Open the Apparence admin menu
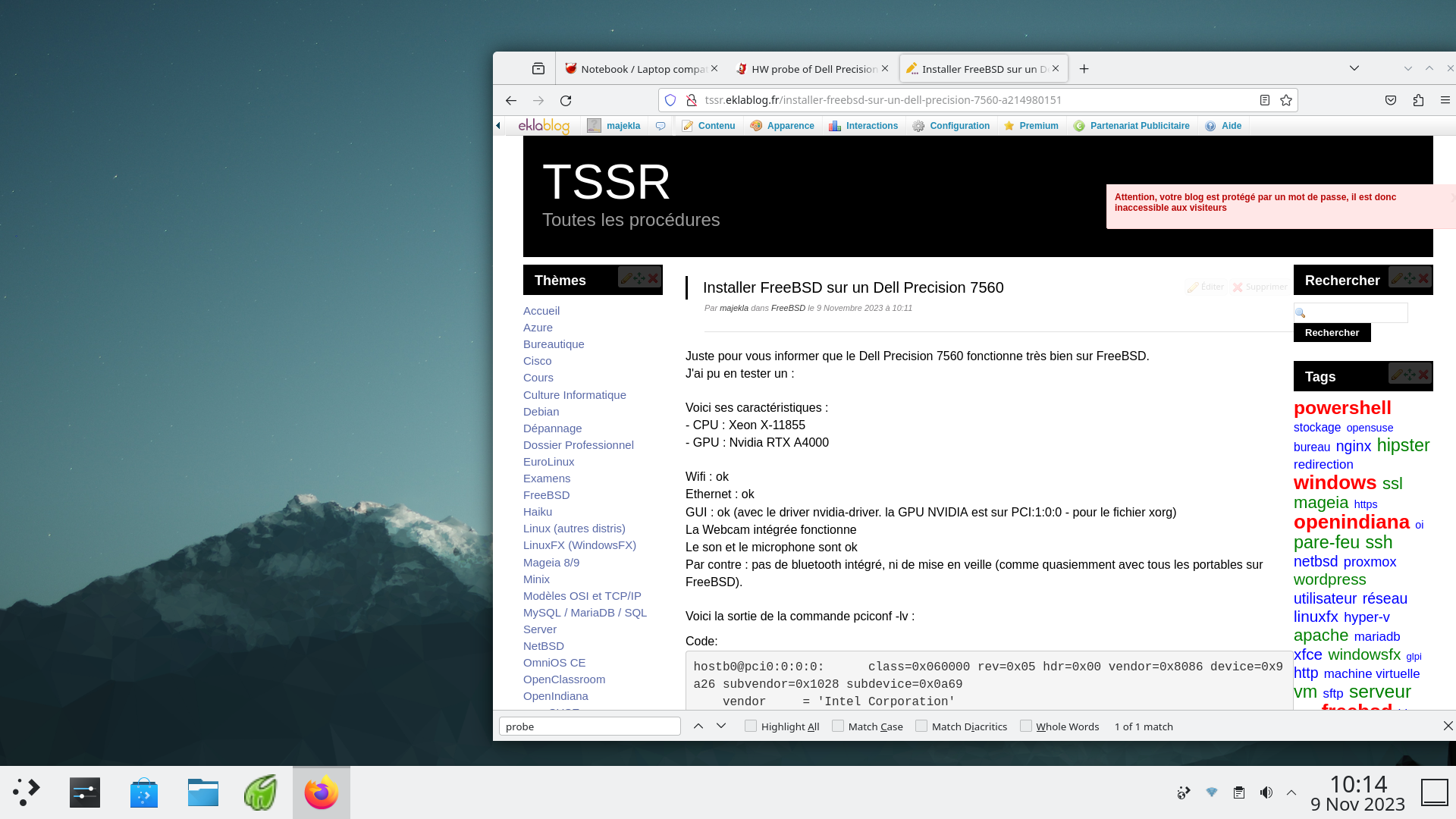Screen dimensions: 1456x819 tap(782, 126)
